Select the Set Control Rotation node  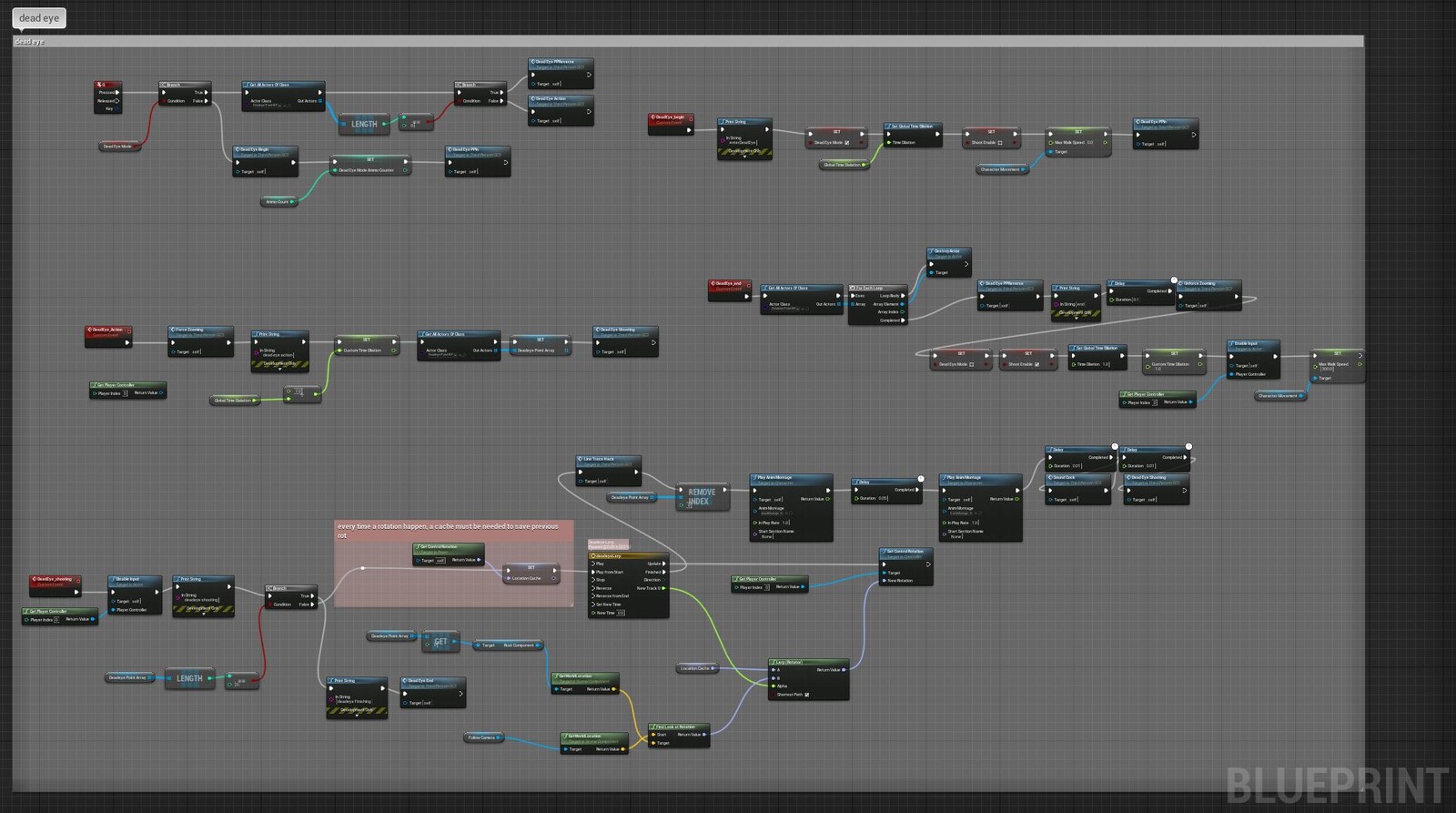pos(905,565)
